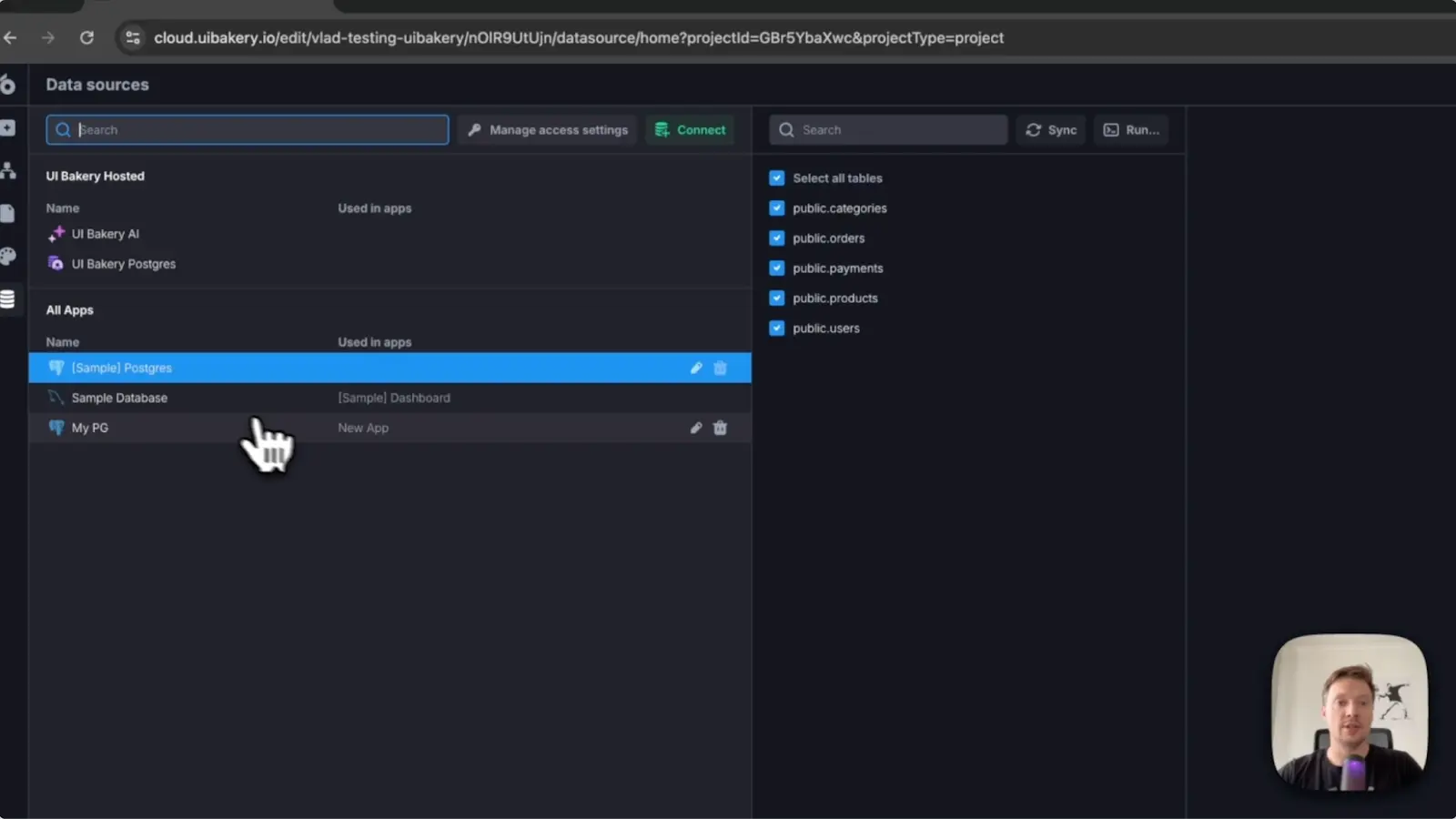Select UI Bakery Postgres data source

(x=389, y=264)
